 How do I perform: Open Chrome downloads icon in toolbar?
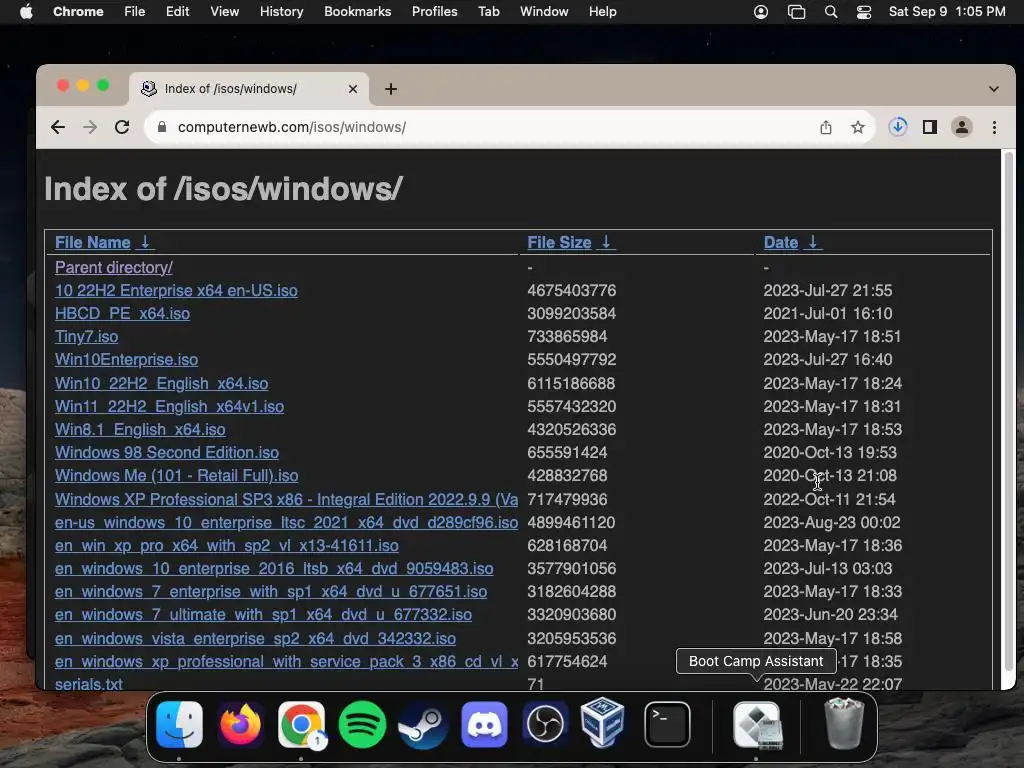pyautogui.click(x=898, y=127)
